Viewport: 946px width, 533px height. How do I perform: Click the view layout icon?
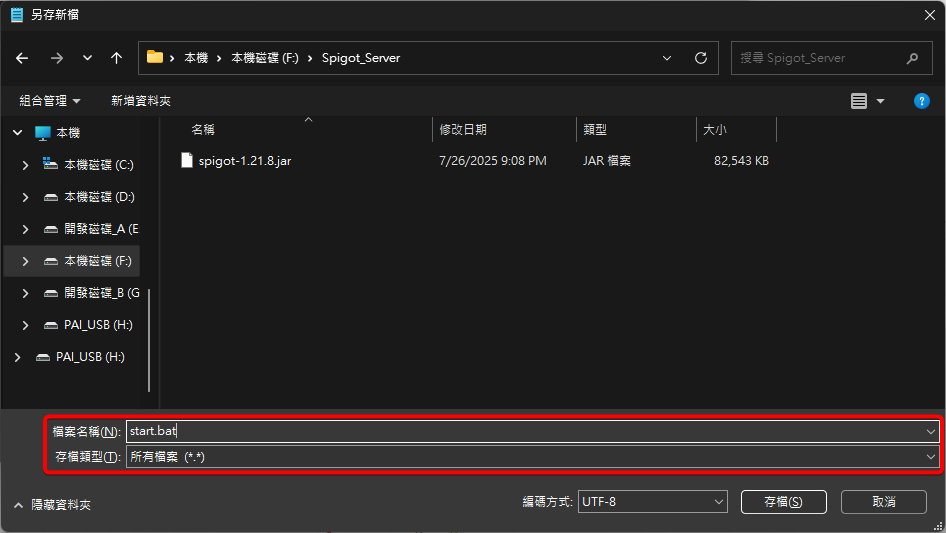(x=859, y=101)
